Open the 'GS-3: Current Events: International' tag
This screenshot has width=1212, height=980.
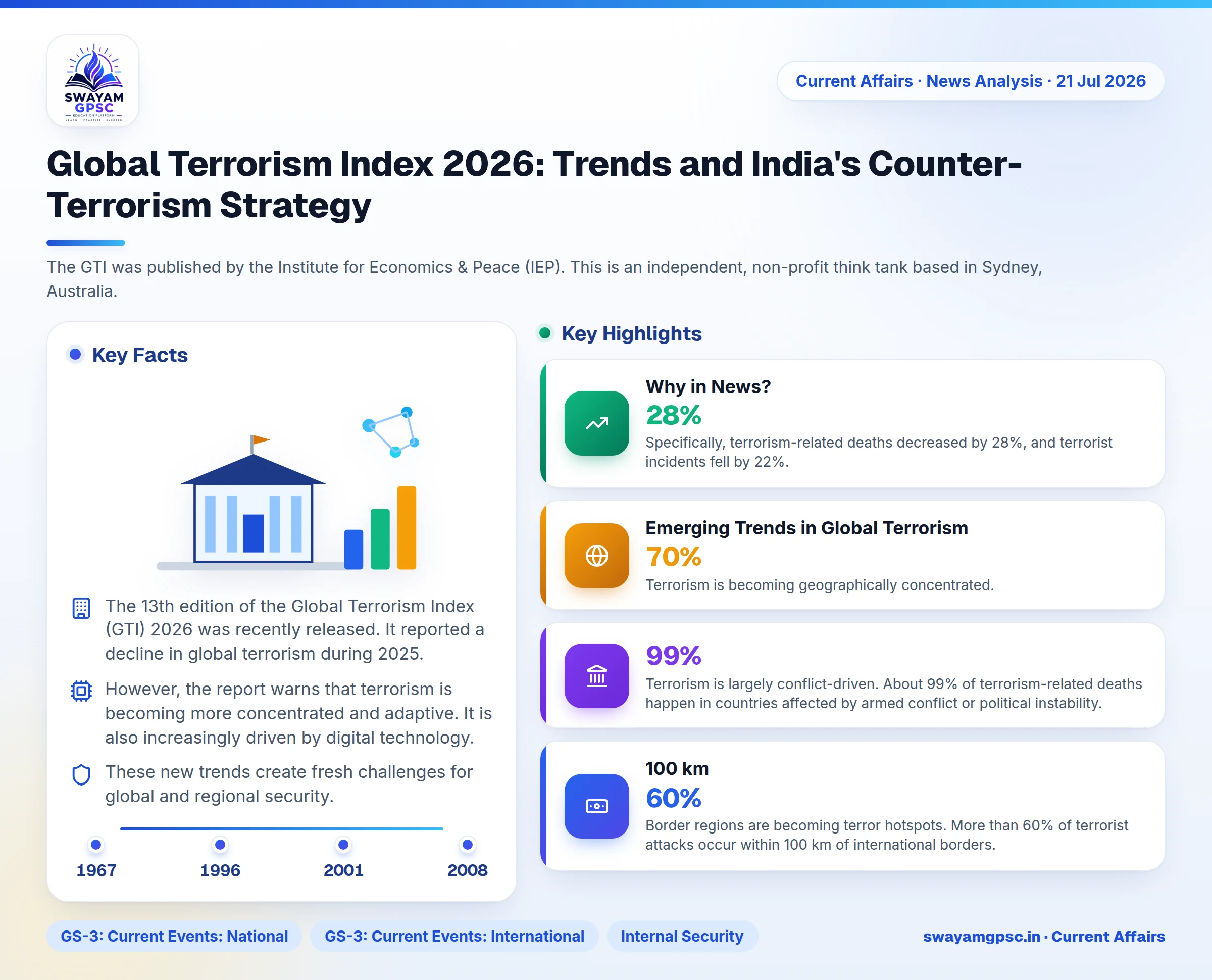click(454, 936)
